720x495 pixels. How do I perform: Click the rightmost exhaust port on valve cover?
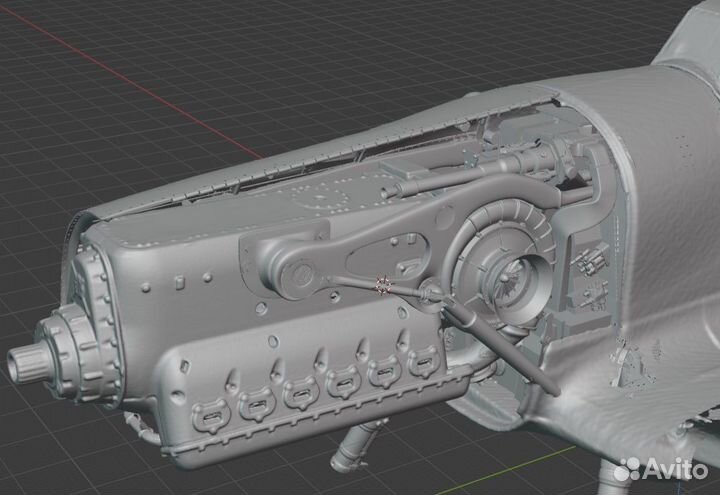(420, 360)
